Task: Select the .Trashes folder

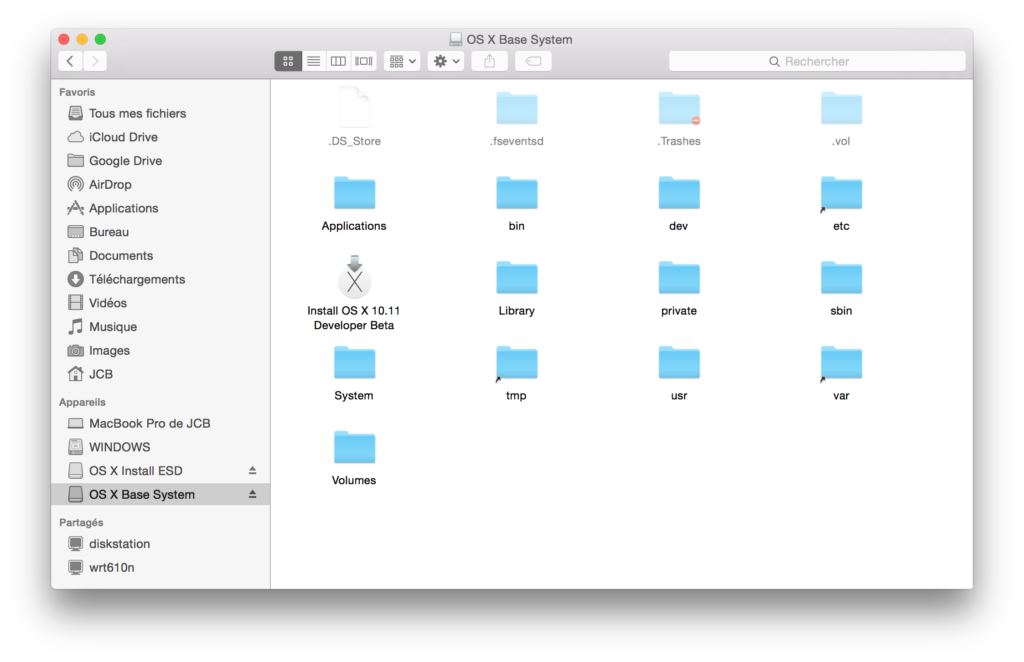Action: [x=679, y=108]
